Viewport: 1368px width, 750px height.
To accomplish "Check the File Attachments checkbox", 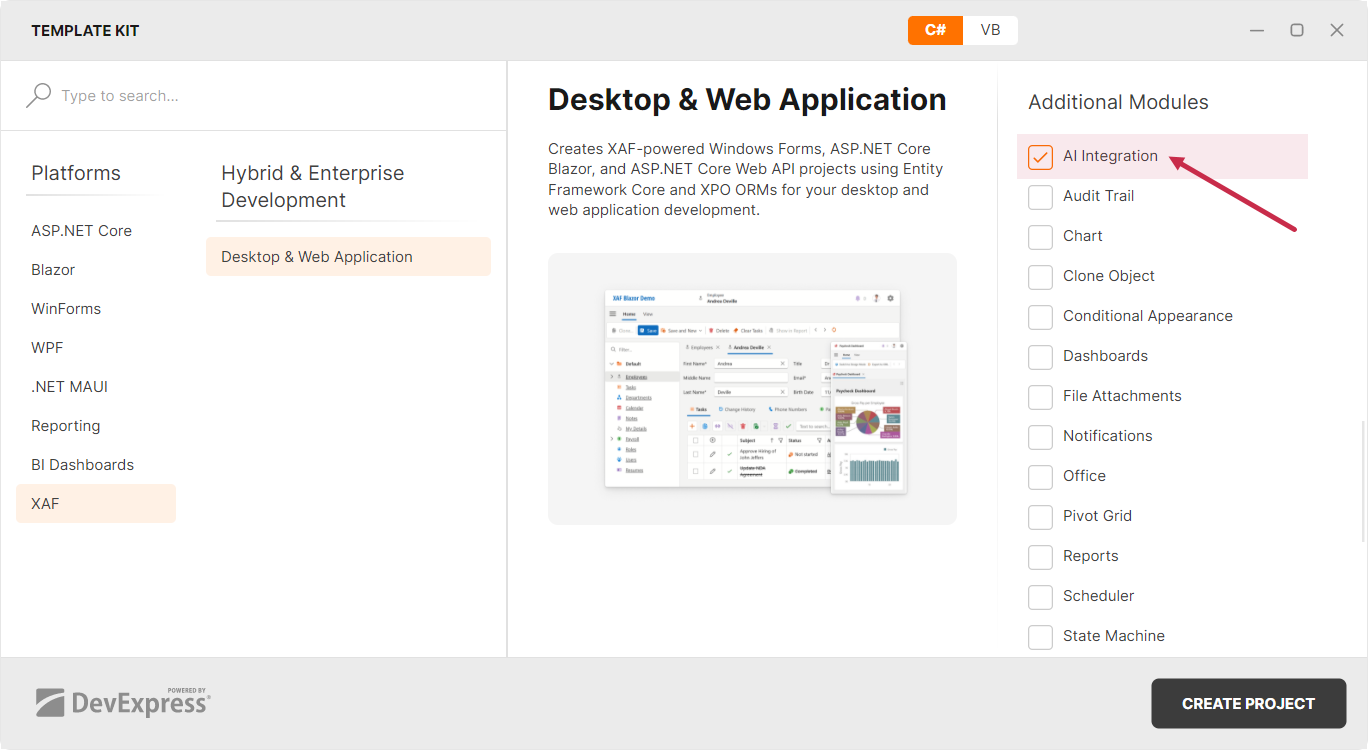I will [1041, 397].
